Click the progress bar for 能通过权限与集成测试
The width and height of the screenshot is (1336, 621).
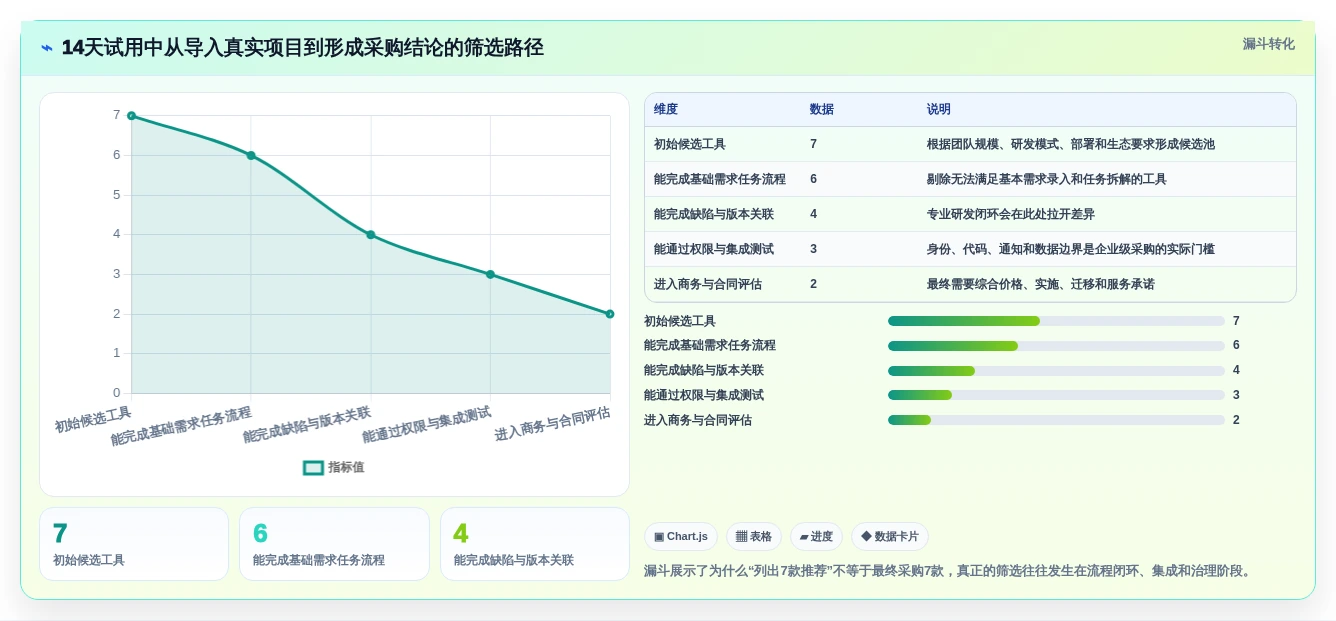pos(1056,395)
